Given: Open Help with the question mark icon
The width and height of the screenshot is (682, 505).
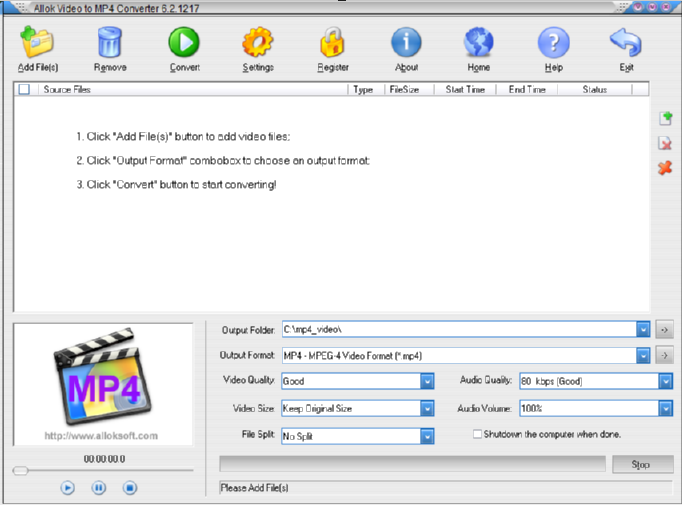Looking at the screenshot, I should point(553,42).
